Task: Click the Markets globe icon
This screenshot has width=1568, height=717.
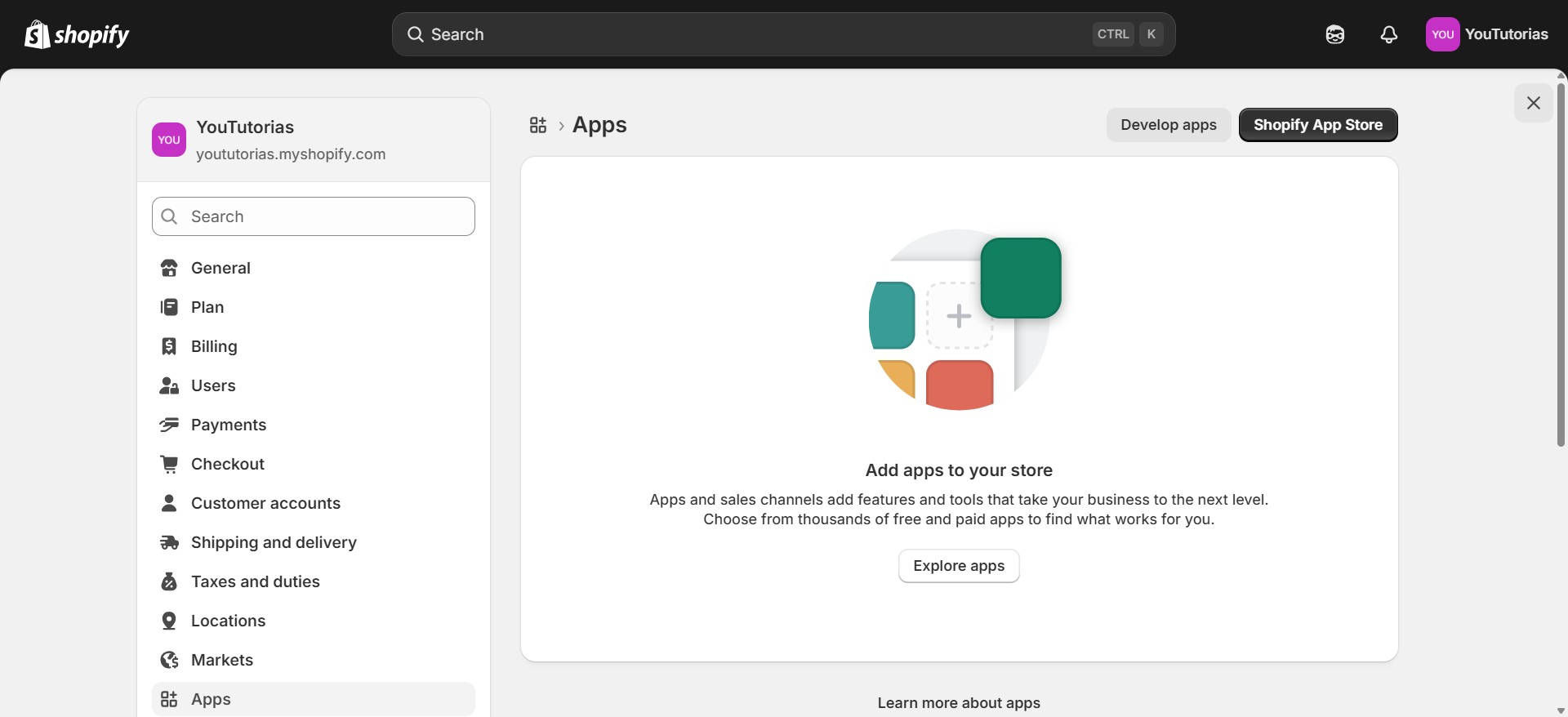Action: tap(169, 660)
